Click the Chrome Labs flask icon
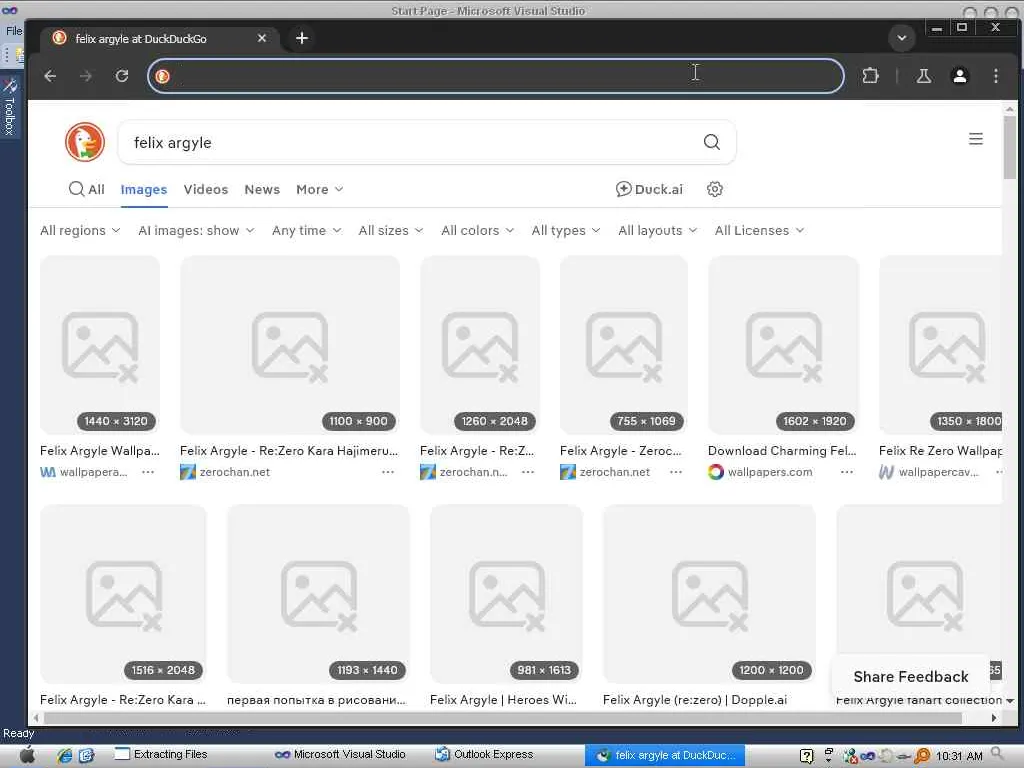Viewport: 1024px width, 768px height. (x=923, y=76)
